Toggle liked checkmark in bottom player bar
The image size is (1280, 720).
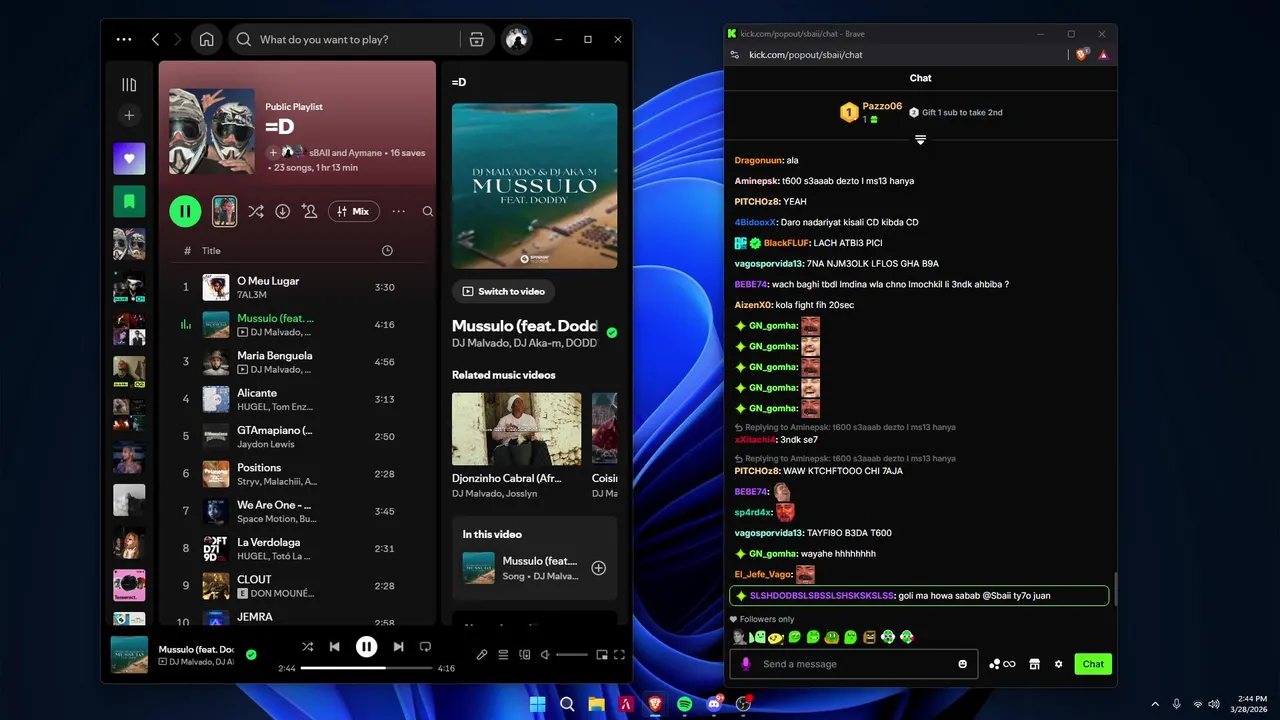(x=251, y=655)
